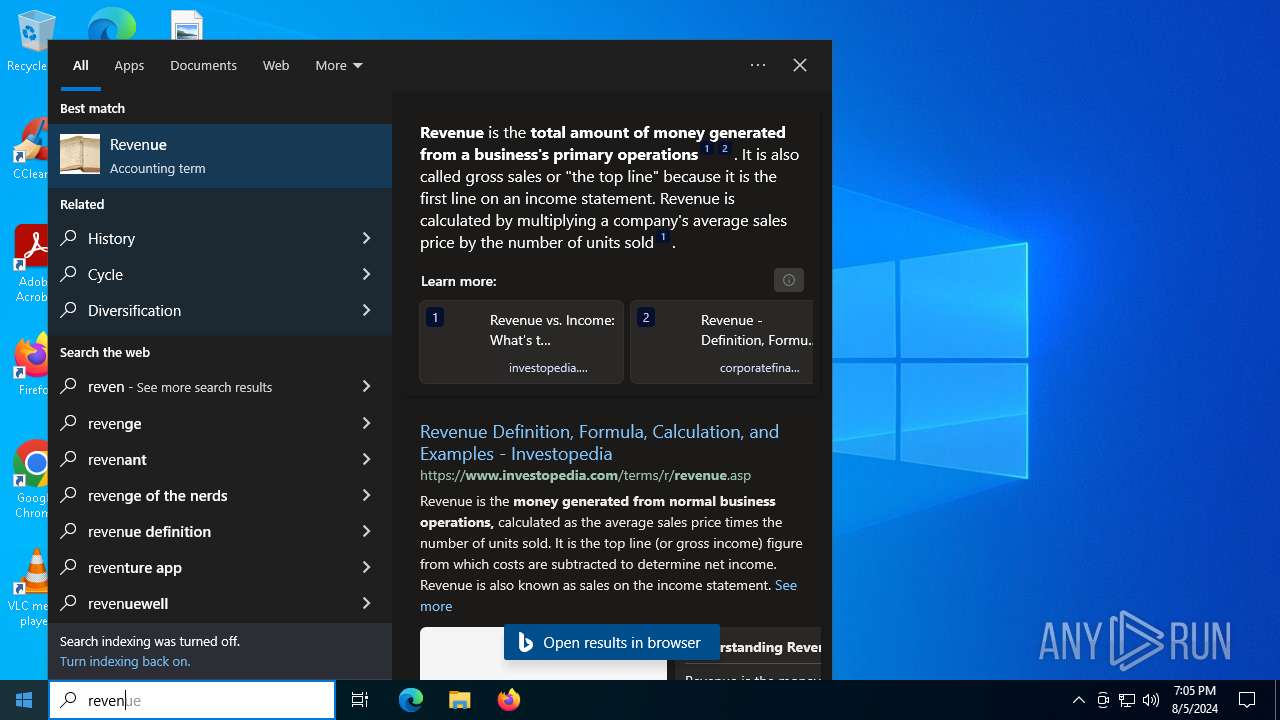Switch to the All tab
Viewport: 1280px width, 720px height.
81,65
